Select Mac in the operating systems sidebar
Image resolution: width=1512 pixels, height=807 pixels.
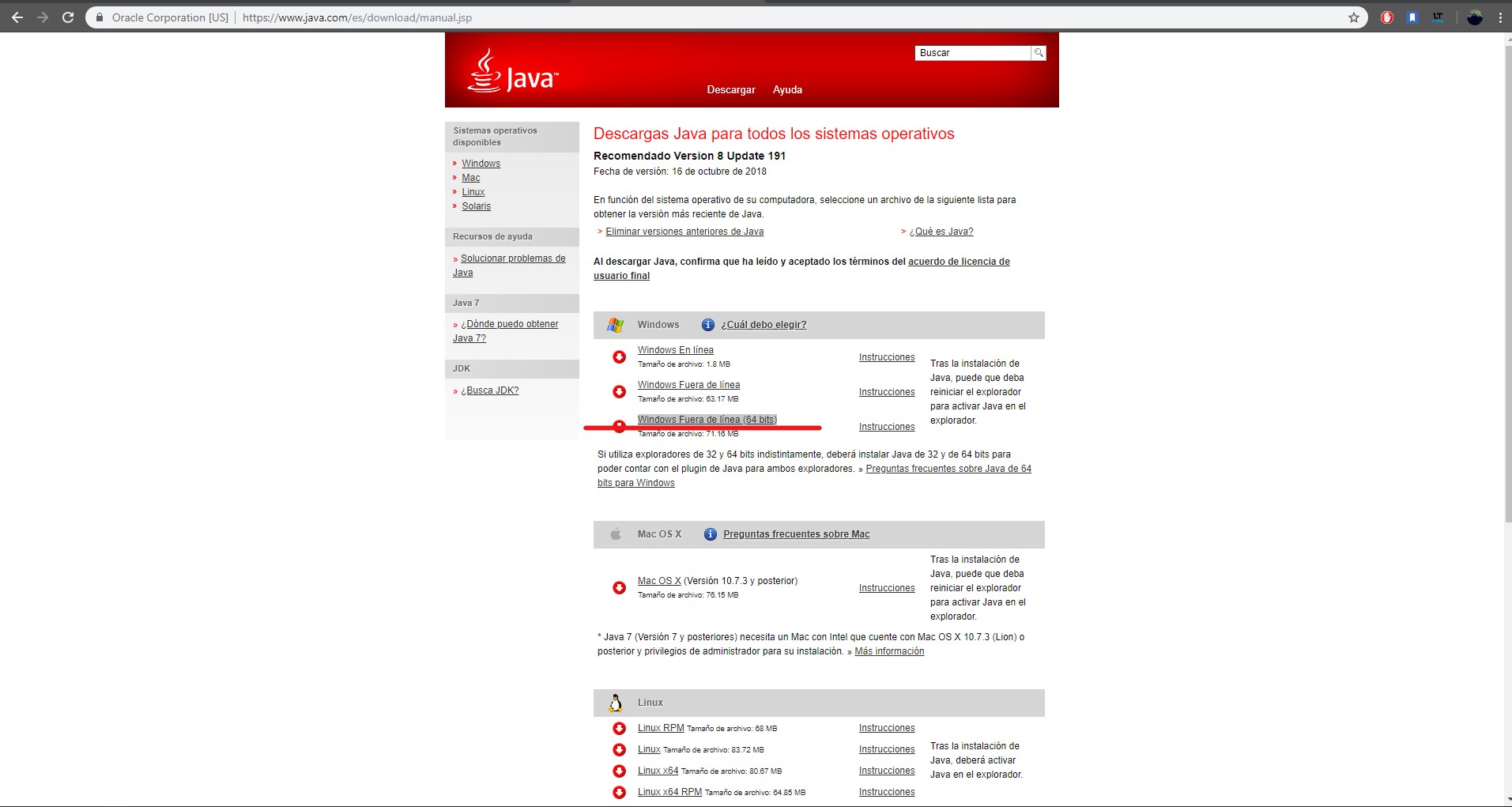pyautogui.click(x=471, y=178)
